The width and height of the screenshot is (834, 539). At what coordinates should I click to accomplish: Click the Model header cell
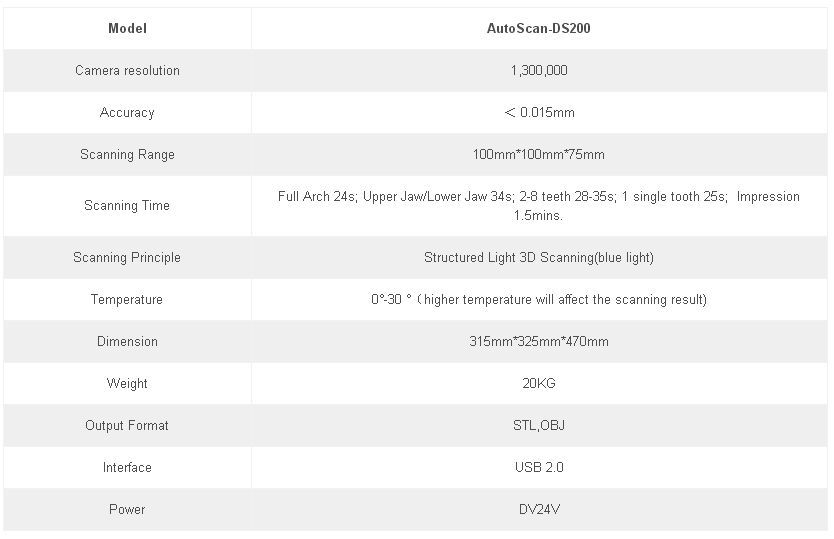pos(127,28)
